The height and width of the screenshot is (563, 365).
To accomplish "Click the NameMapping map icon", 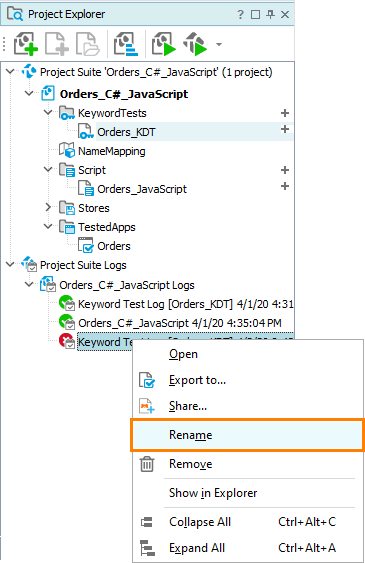I will point(67,150).
